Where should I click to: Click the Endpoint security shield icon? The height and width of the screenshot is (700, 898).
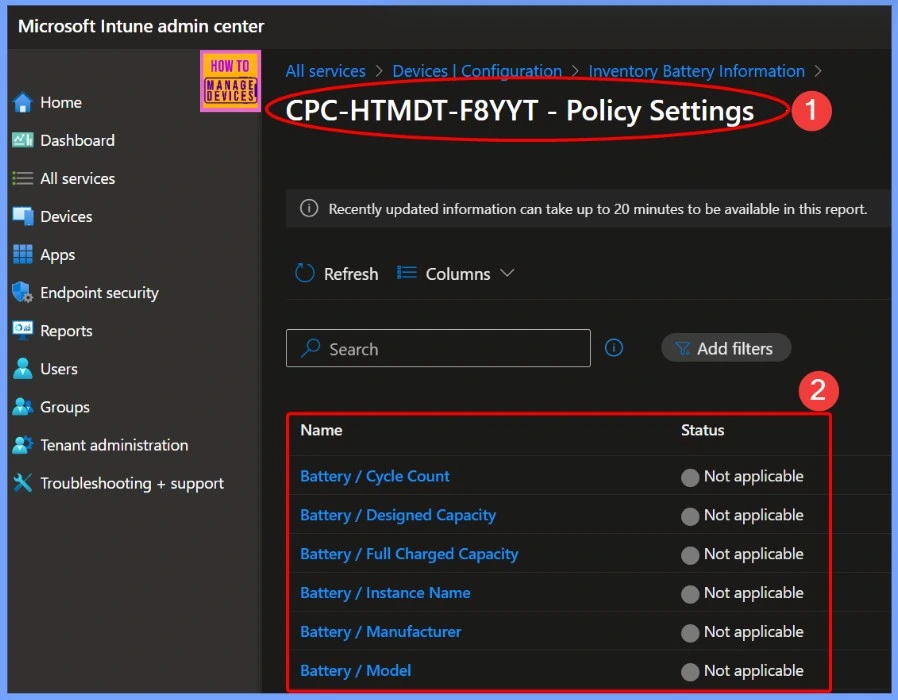point(23,293)
